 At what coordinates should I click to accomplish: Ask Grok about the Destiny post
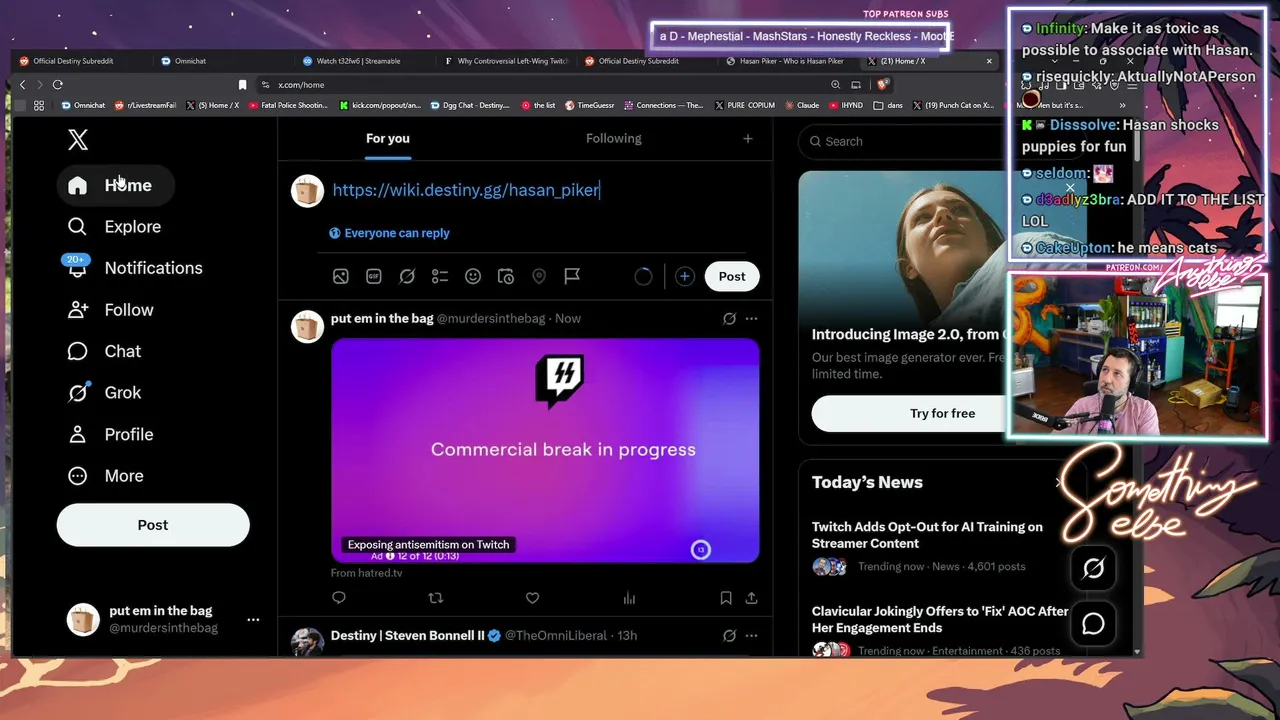729,636
